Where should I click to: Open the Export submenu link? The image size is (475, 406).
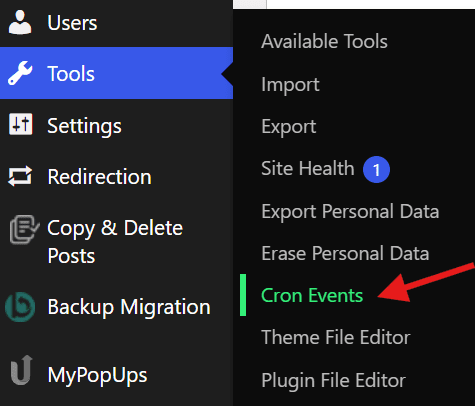[x=289, y=127]
